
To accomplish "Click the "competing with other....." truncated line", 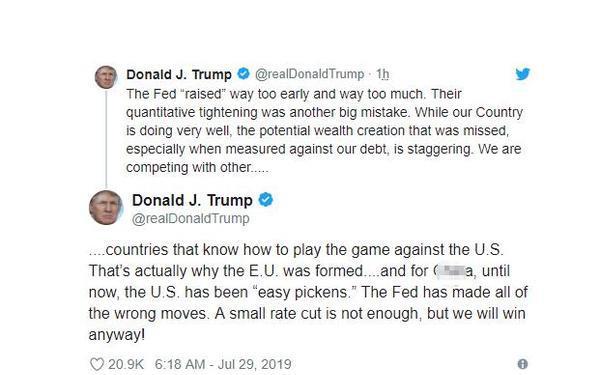I will pos(197,167).
